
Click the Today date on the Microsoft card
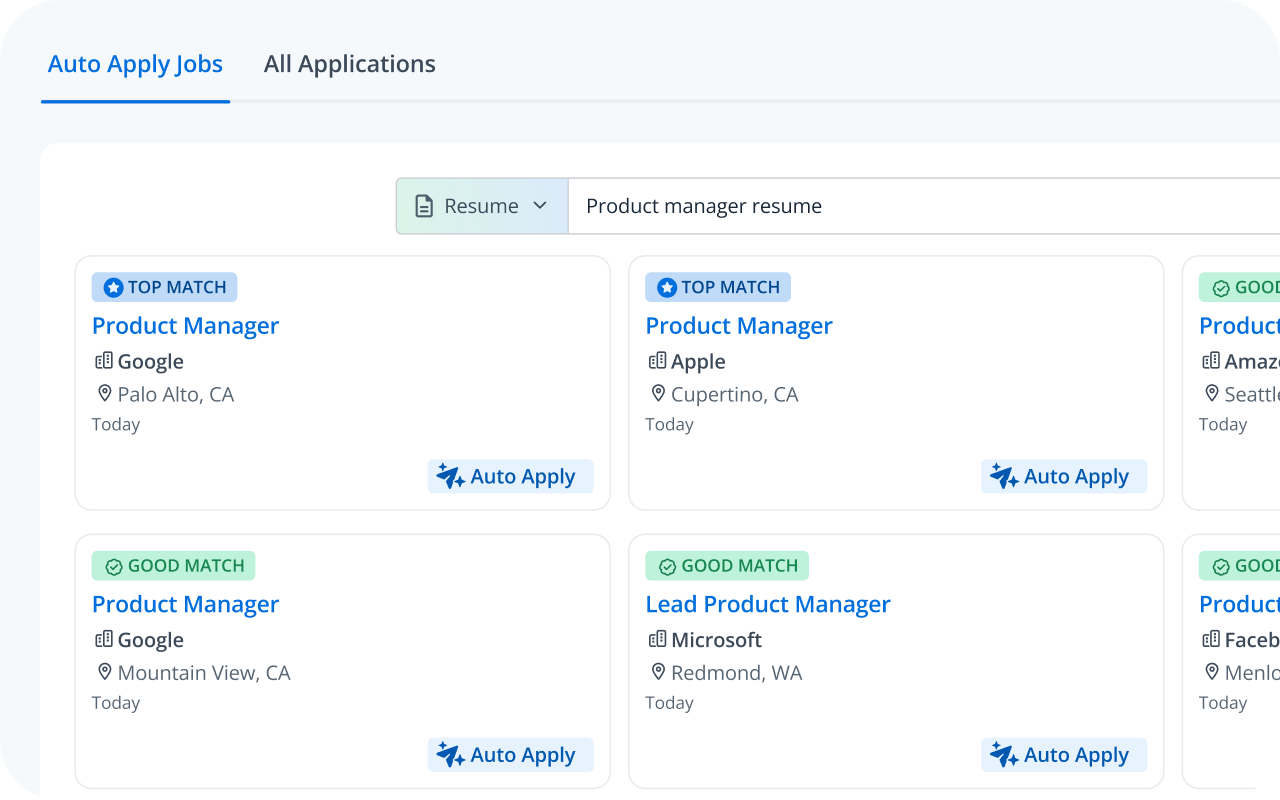coord(670,703)
